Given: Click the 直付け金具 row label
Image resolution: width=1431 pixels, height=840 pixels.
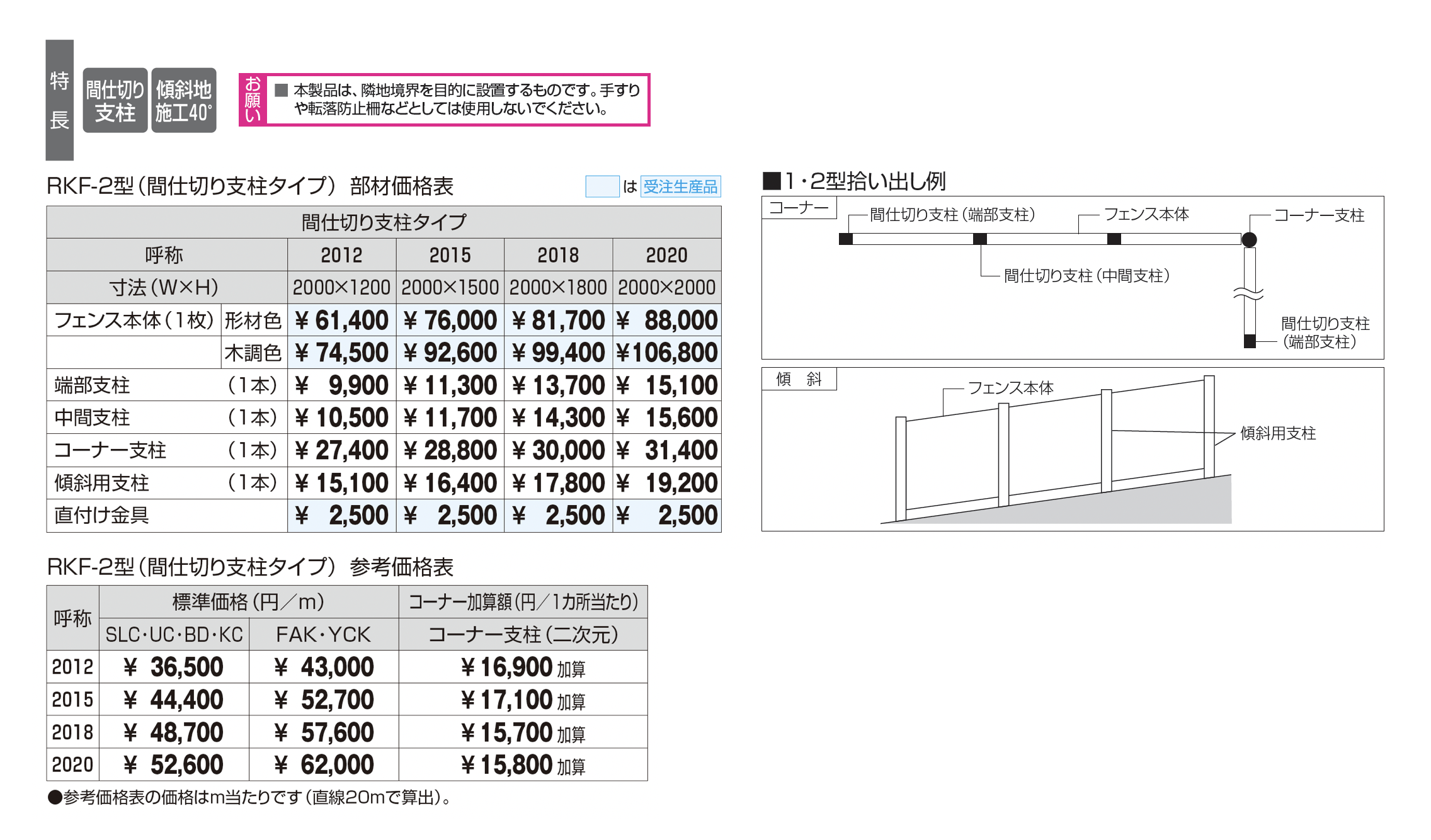Looking at the screenshot, I should (167, 516).
